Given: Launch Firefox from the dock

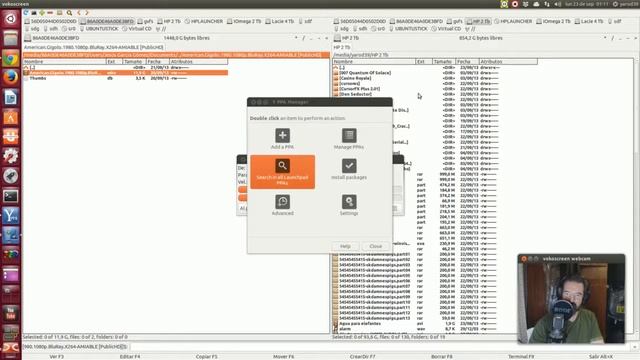Looking at the screenshot, I should (11, 78).
